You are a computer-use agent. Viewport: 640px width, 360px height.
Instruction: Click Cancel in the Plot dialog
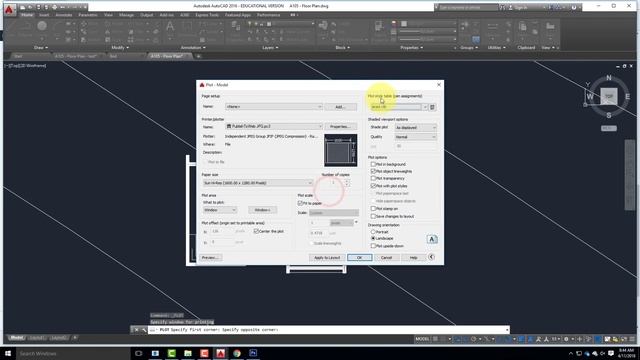pos(386,258)
